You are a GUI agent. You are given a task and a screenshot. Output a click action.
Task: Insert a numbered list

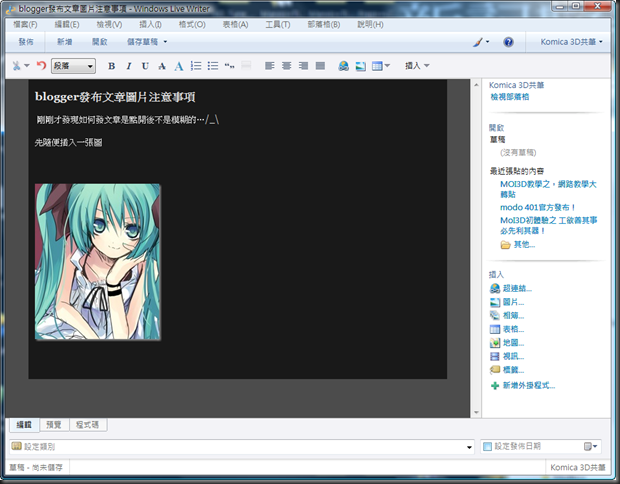(196, 66)
